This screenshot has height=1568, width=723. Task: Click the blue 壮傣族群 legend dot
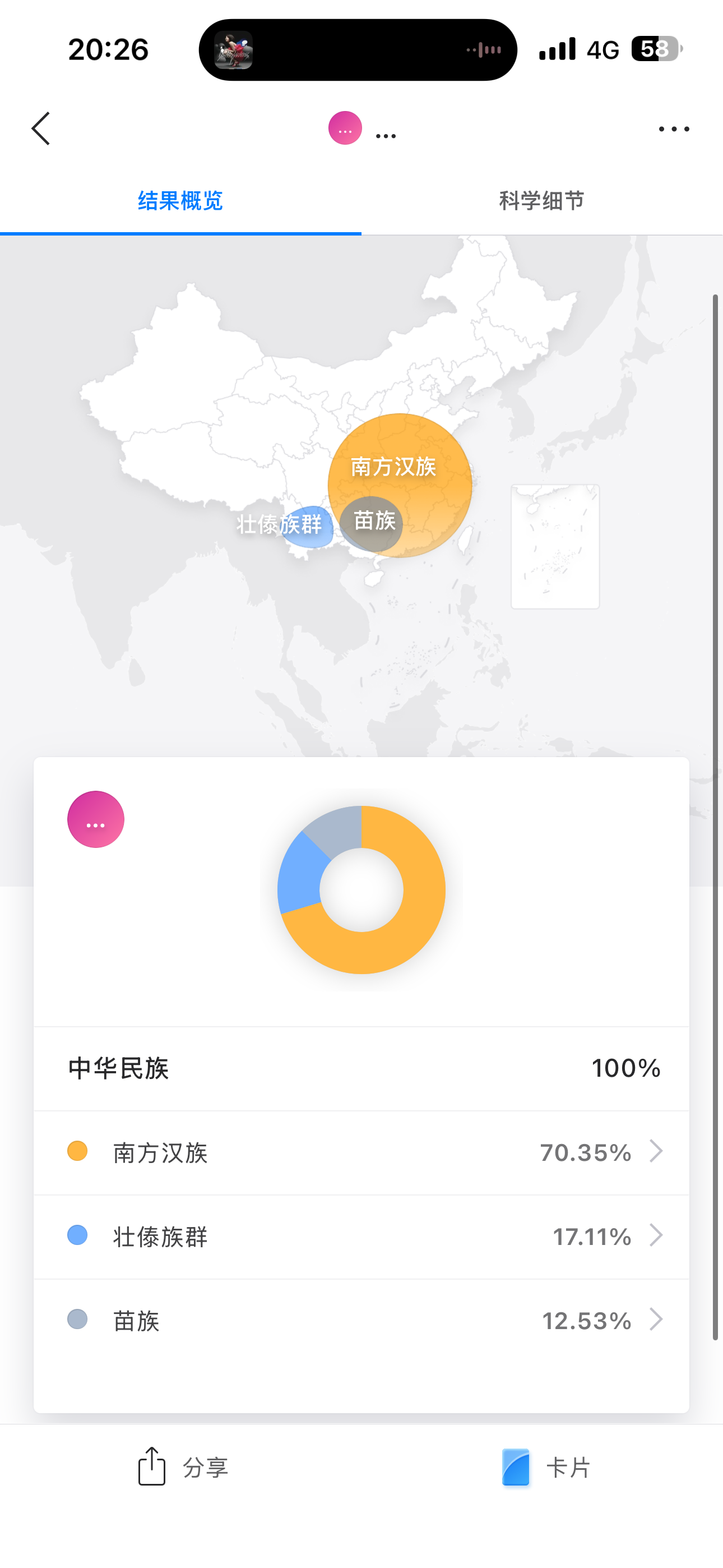pos(77,1235)
